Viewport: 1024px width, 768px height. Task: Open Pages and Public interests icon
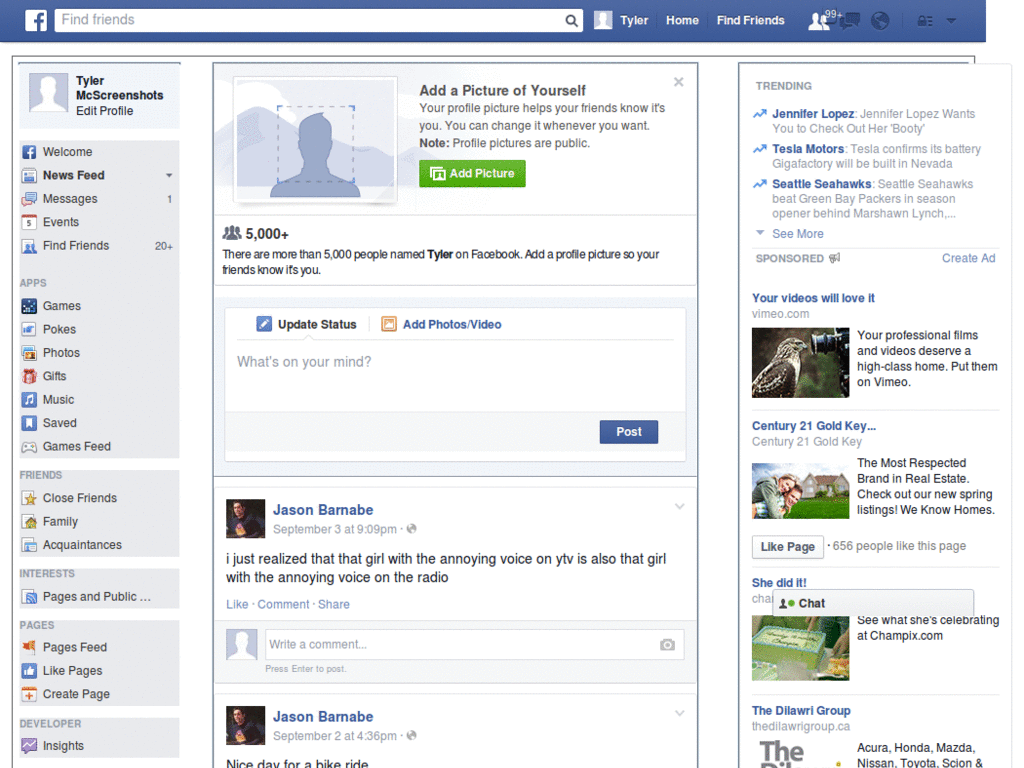click(x=29, y=597)
